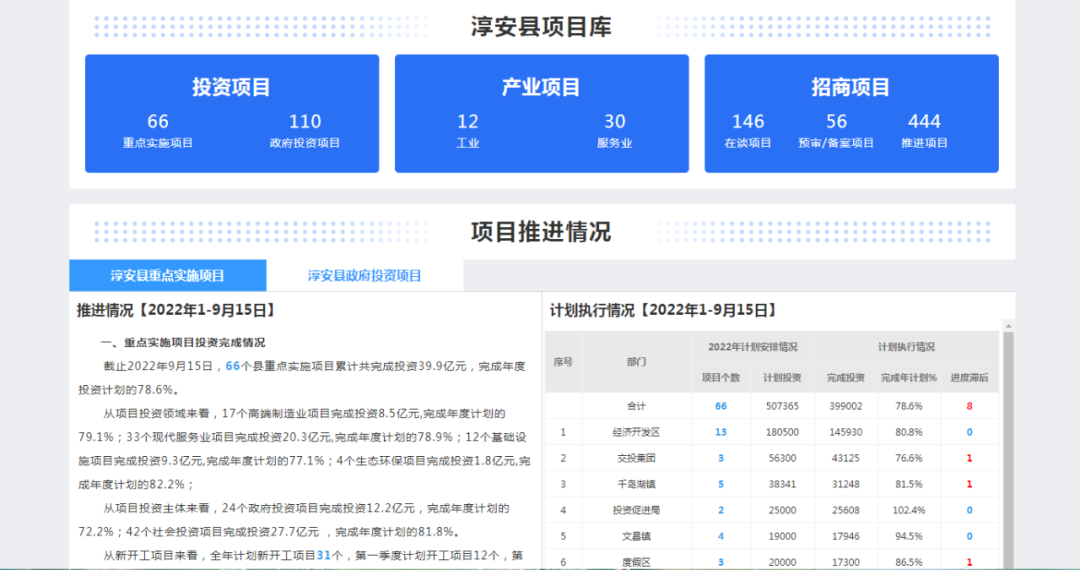
Task: Select the 序号 column header
Action: coord(563,362)
